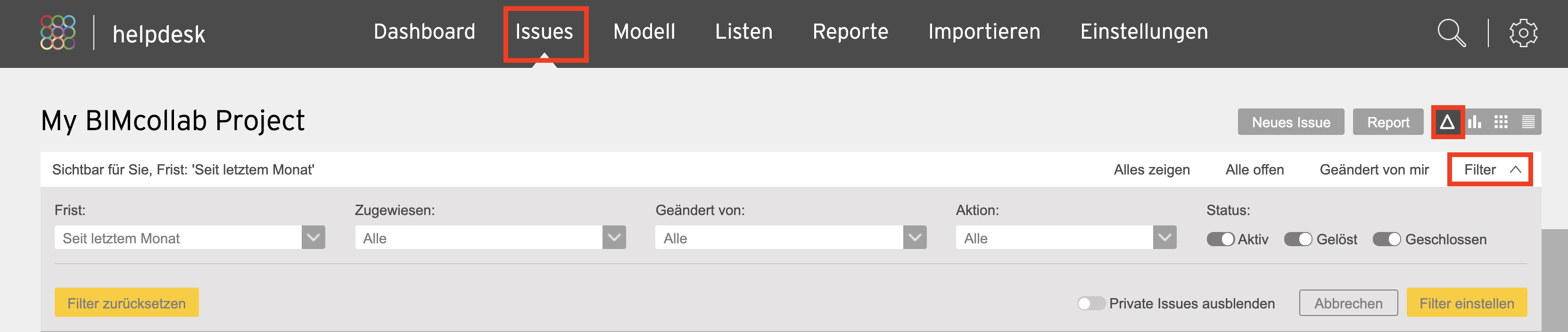This screenshot has height=332, width=1568.
Task: Open the Modell tab
Action: pos(644,32)
